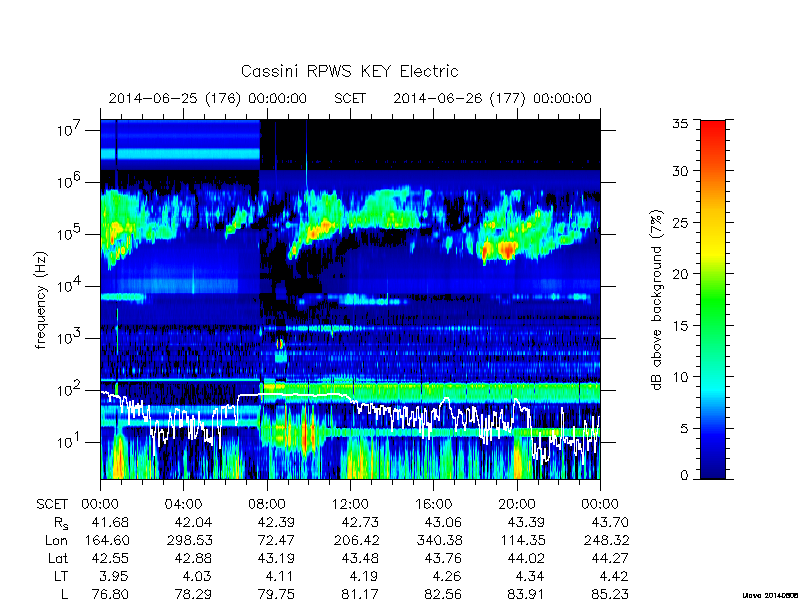Select the end date '2014-06-26 (177) 00:00:00'
Screen dimensions: 800x600
[x=492, y=98]
